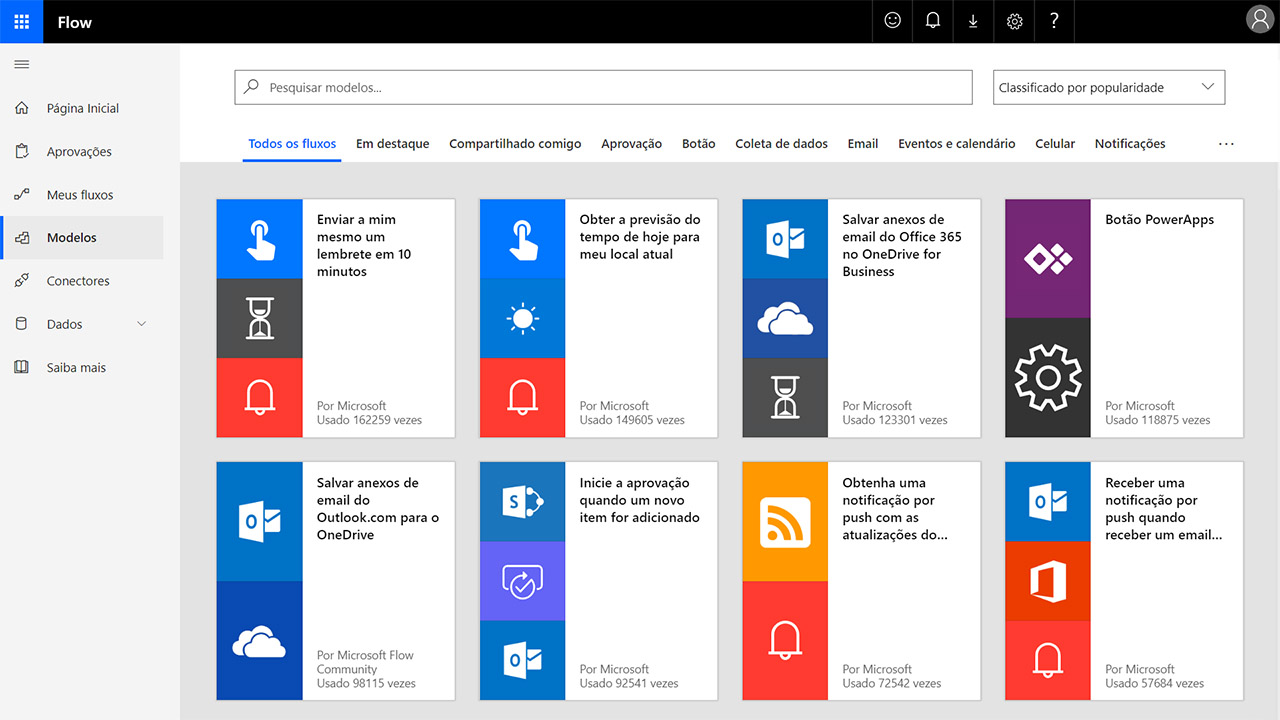Go to Página Inicial
The width and height of the screenshot is (1280, 720).
click(82, 108)
